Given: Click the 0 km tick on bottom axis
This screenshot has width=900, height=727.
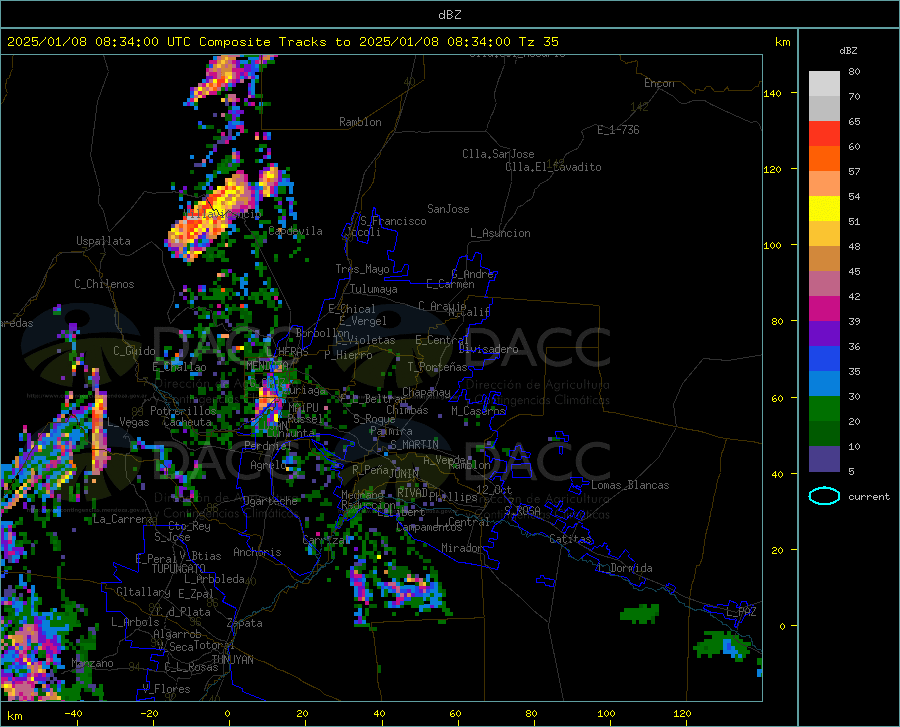Looking at the screenshot, I should click(x=228, y=713).
